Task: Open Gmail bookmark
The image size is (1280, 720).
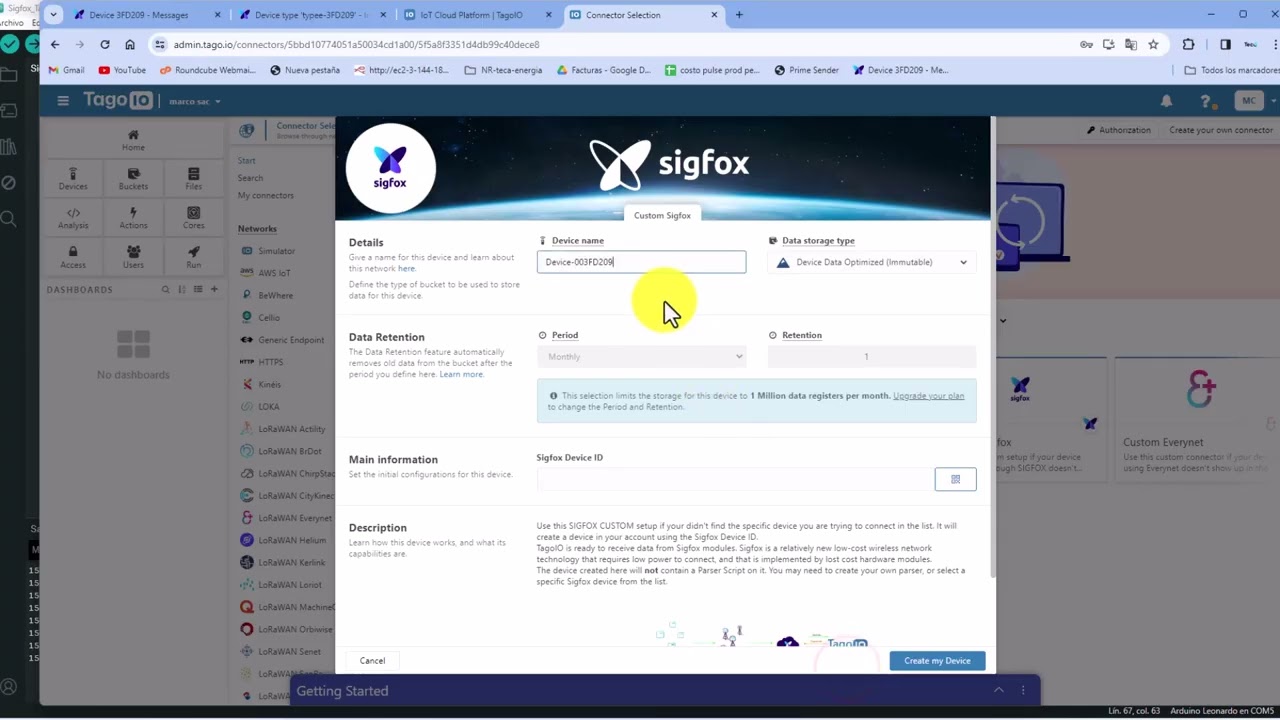Action: tap(66, 70)
